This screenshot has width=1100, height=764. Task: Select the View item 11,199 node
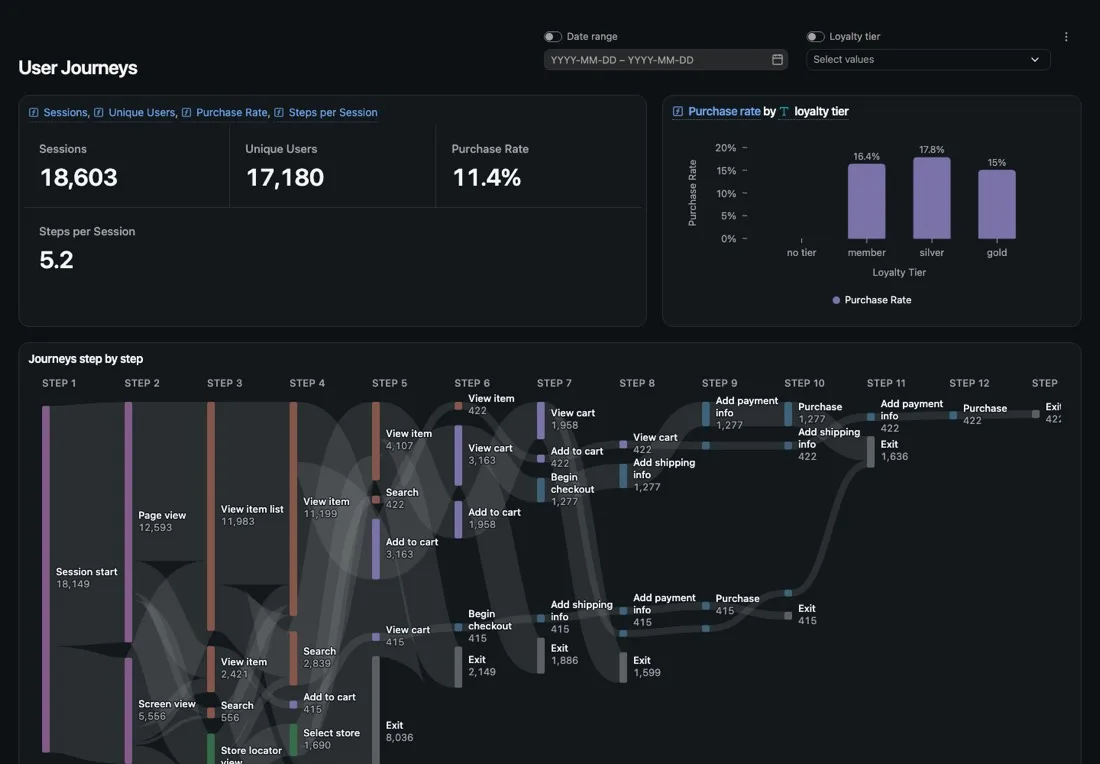[293, 509]
